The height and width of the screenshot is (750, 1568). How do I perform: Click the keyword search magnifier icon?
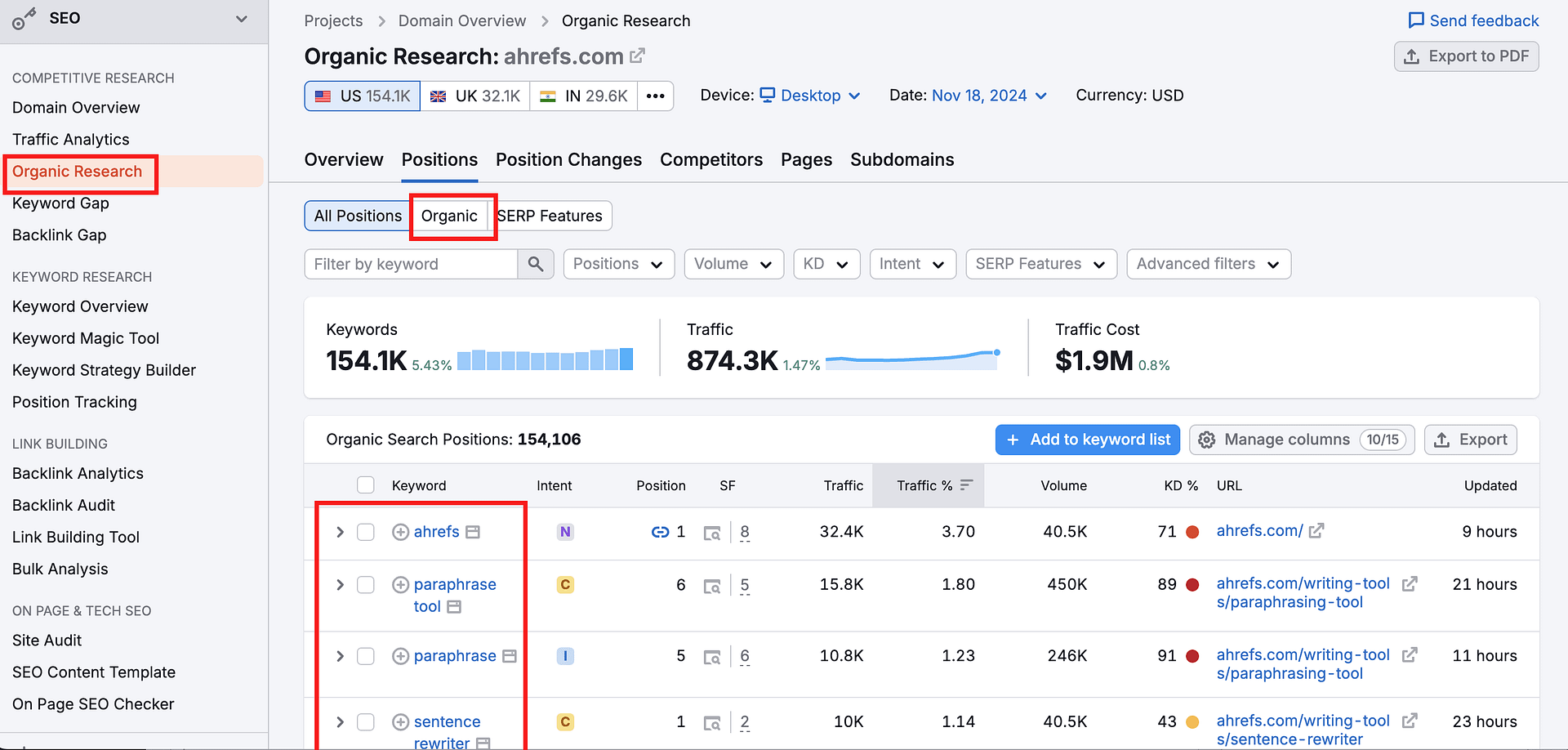(536, 264)
